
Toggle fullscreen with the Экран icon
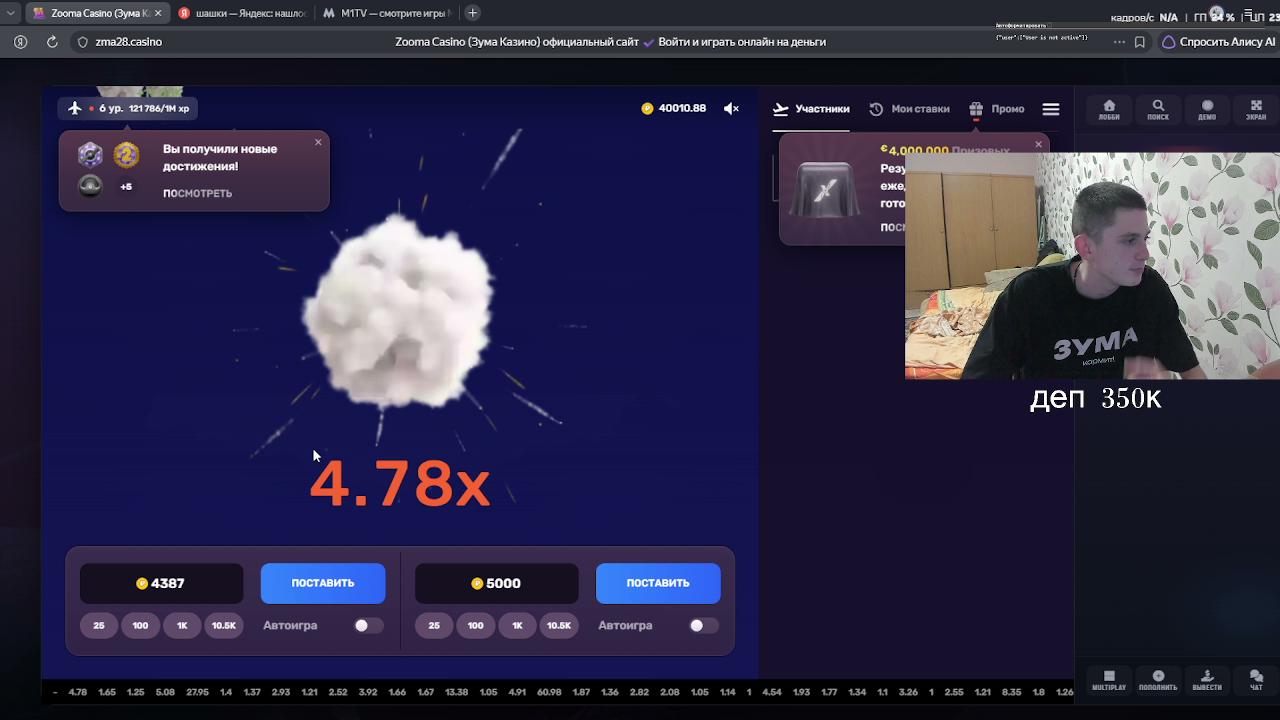click(1256, 110)
